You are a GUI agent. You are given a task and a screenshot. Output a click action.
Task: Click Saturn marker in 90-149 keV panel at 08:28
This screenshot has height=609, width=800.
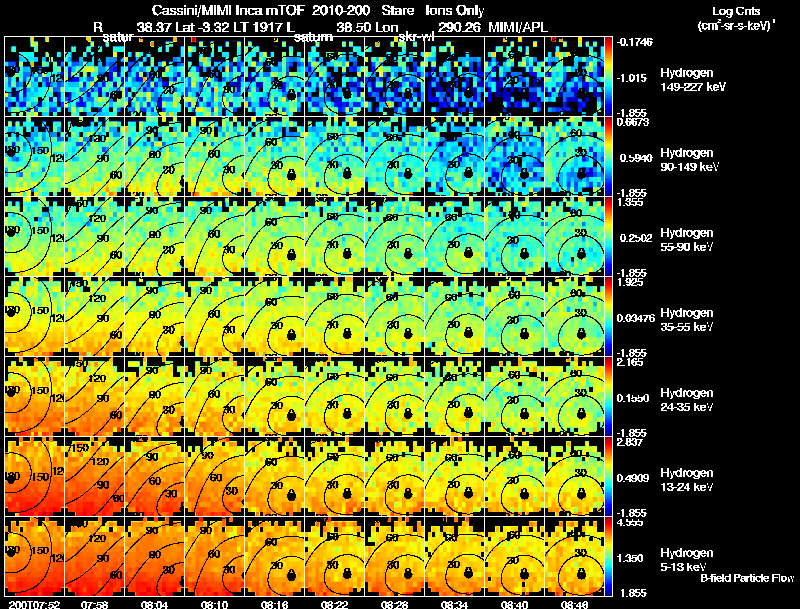pos(408,174)
